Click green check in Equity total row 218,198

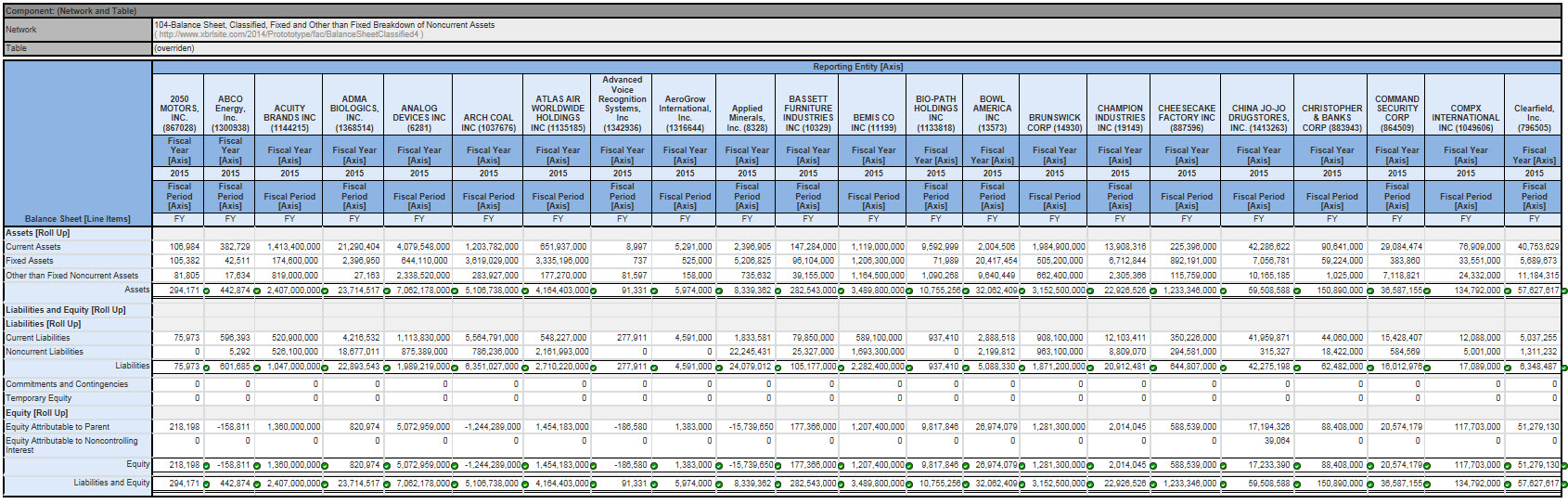click(205, 466)
